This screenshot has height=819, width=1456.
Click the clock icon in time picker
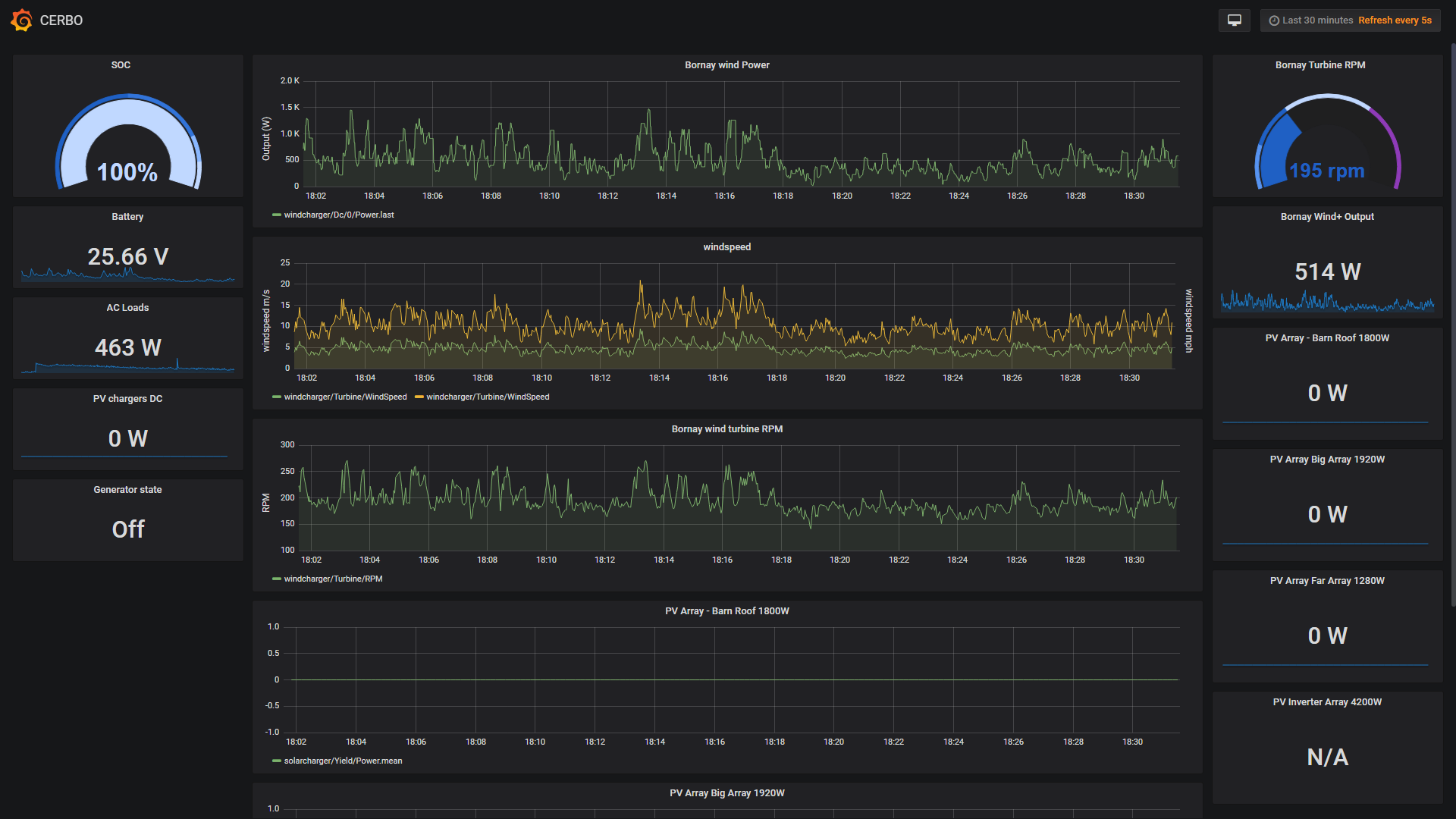(x=1274, y=21)
